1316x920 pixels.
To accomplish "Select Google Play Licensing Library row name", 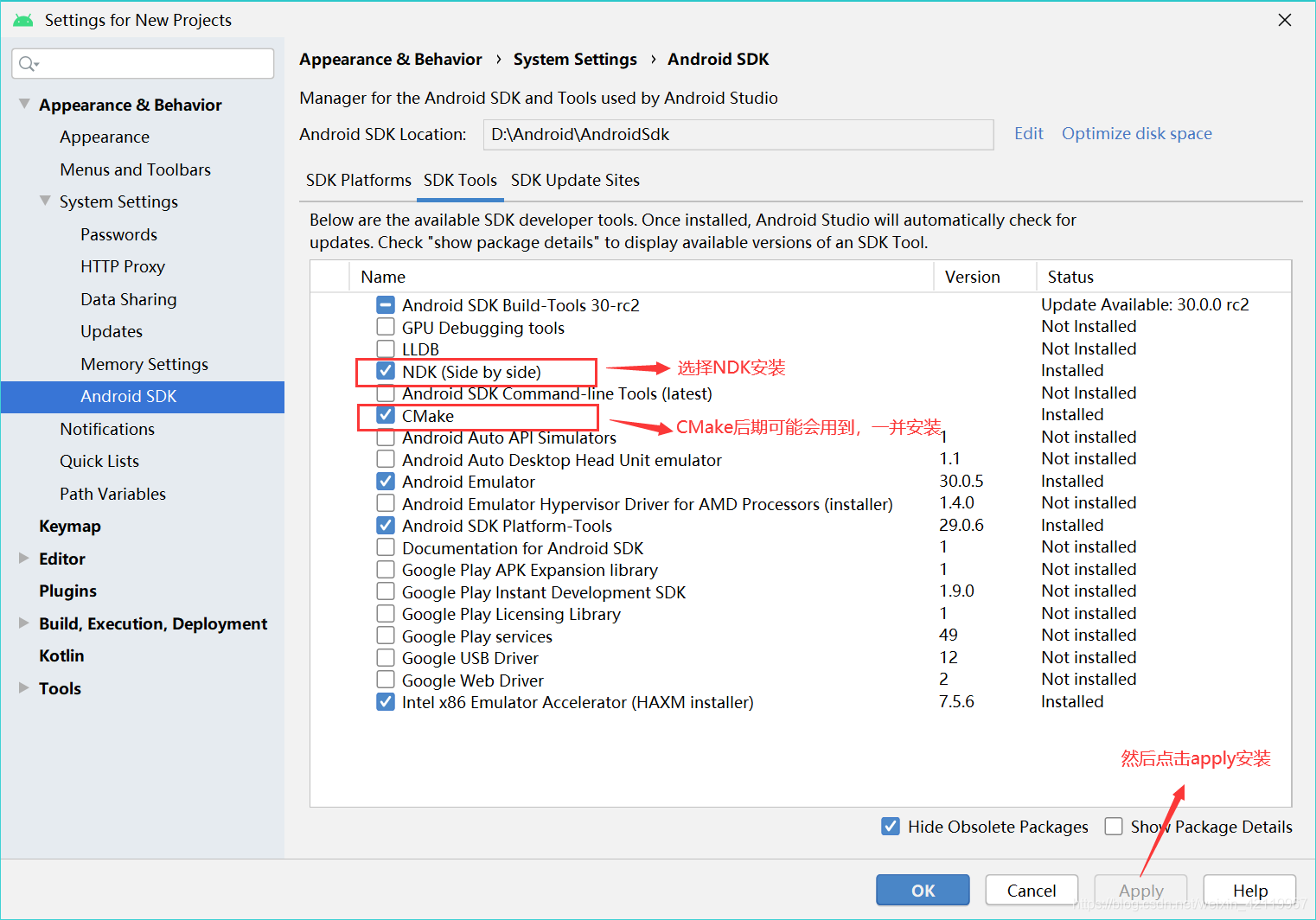I will [511, 614].
